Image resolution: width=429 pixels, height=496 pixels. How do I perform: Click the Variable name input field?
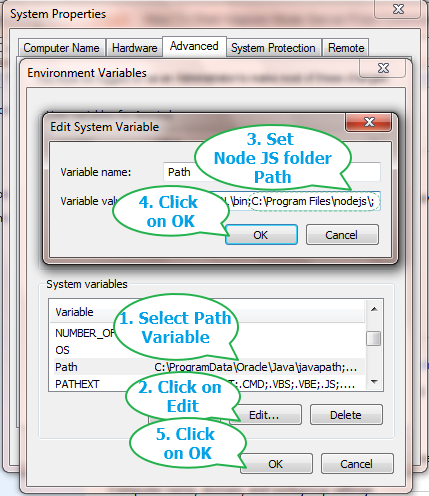(272, 172)
